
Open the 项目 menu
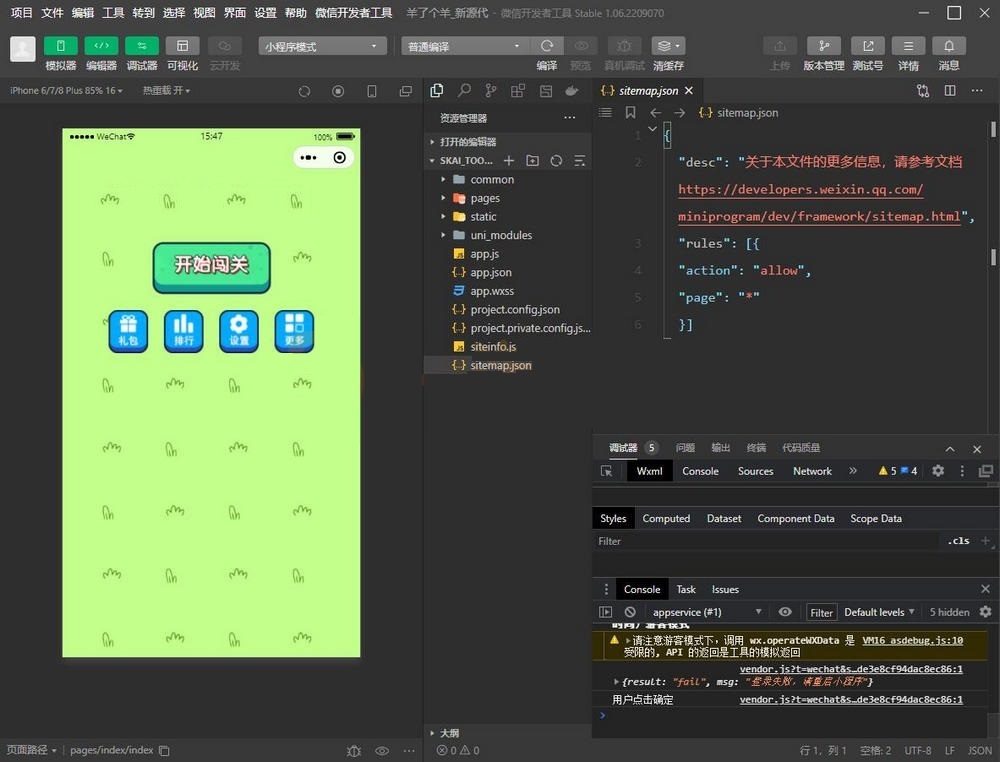[x=22, y=13]
